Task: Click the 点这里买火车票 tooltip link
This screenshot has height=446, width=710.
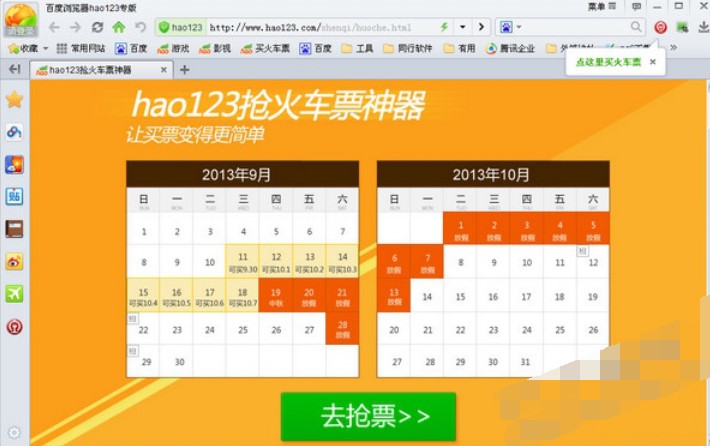Action: pos(608,62)
